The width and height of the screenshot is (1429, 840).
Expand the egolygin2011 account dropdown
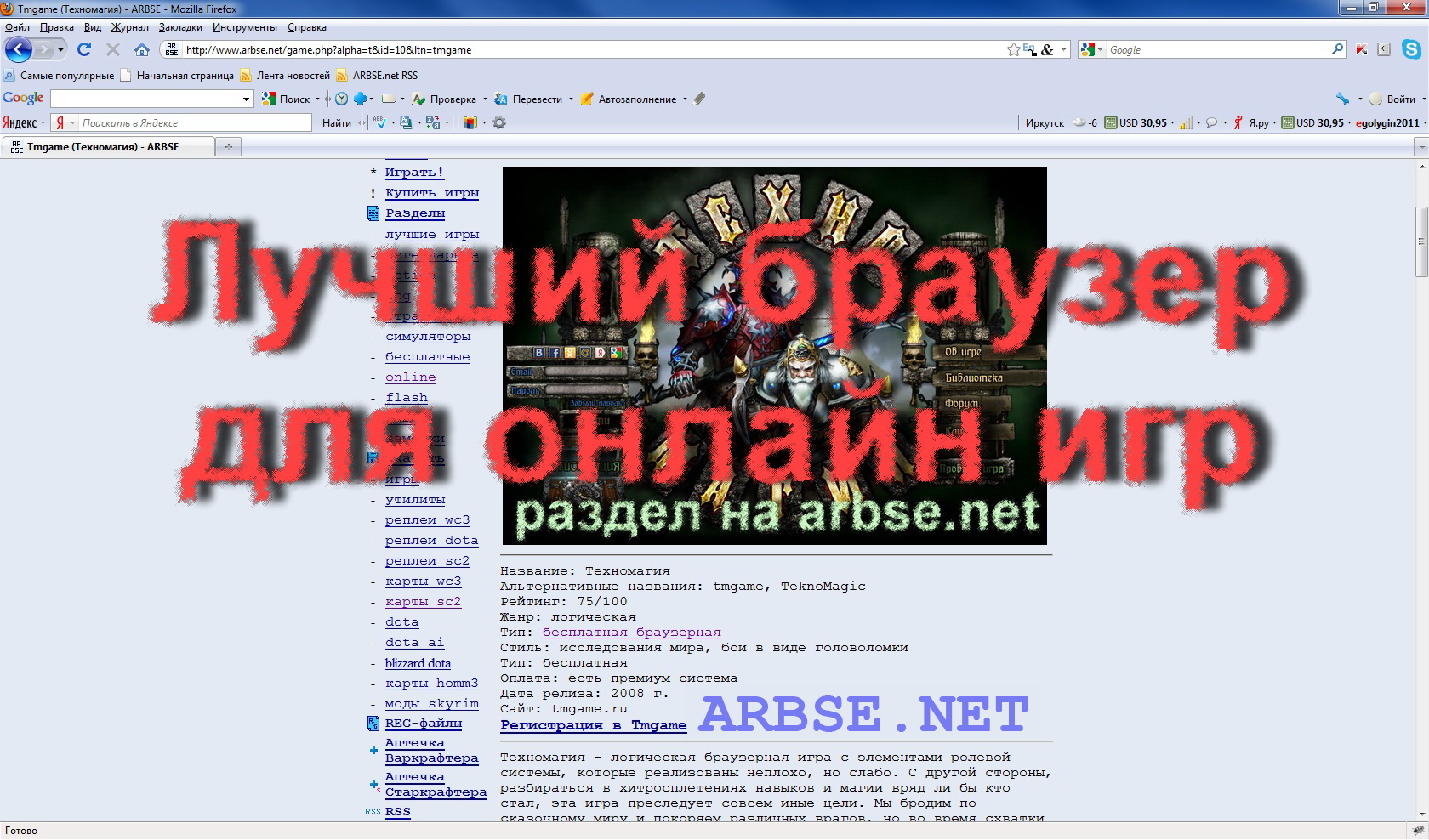point(1424,122)
